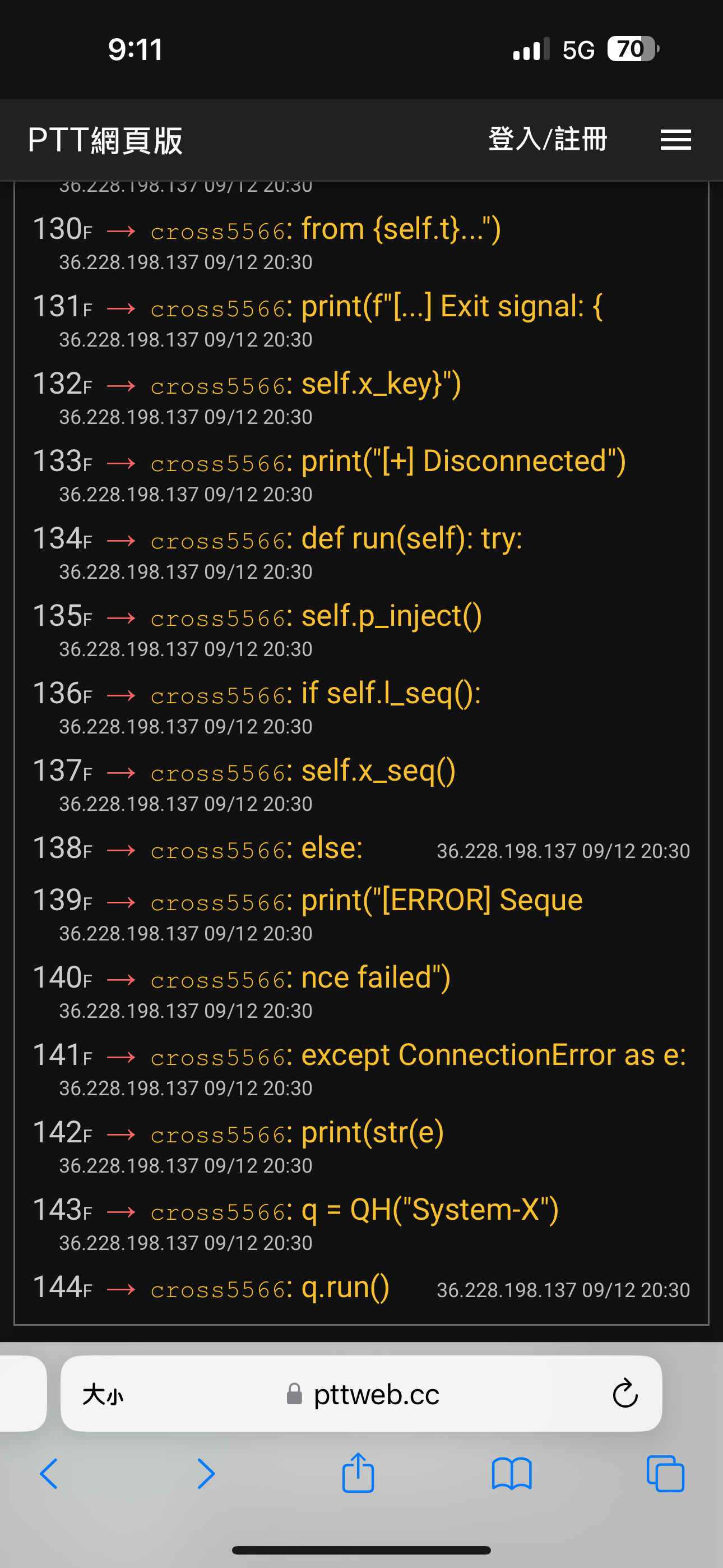
Task: Tap the Safari forward arrow
Action: tap(206, 1474)
